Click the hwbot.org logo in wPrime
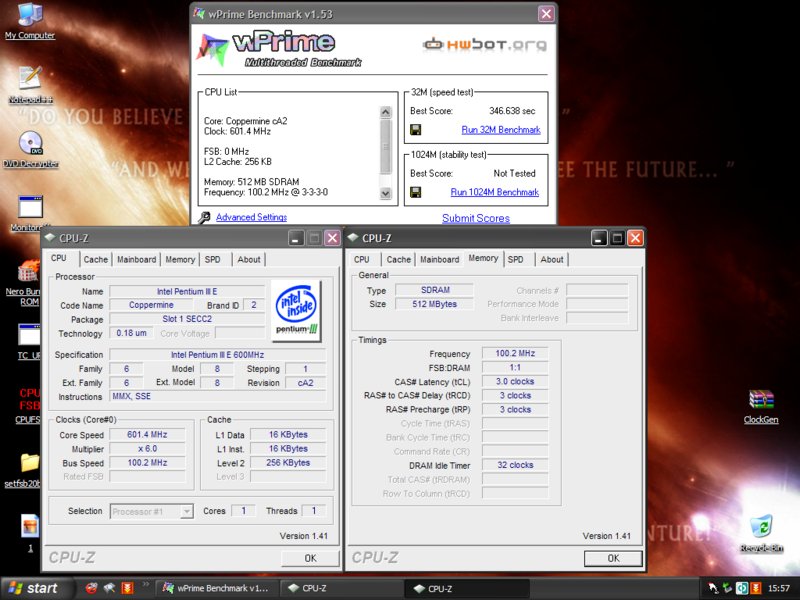The image size is (800, 600). pos(484,44)
